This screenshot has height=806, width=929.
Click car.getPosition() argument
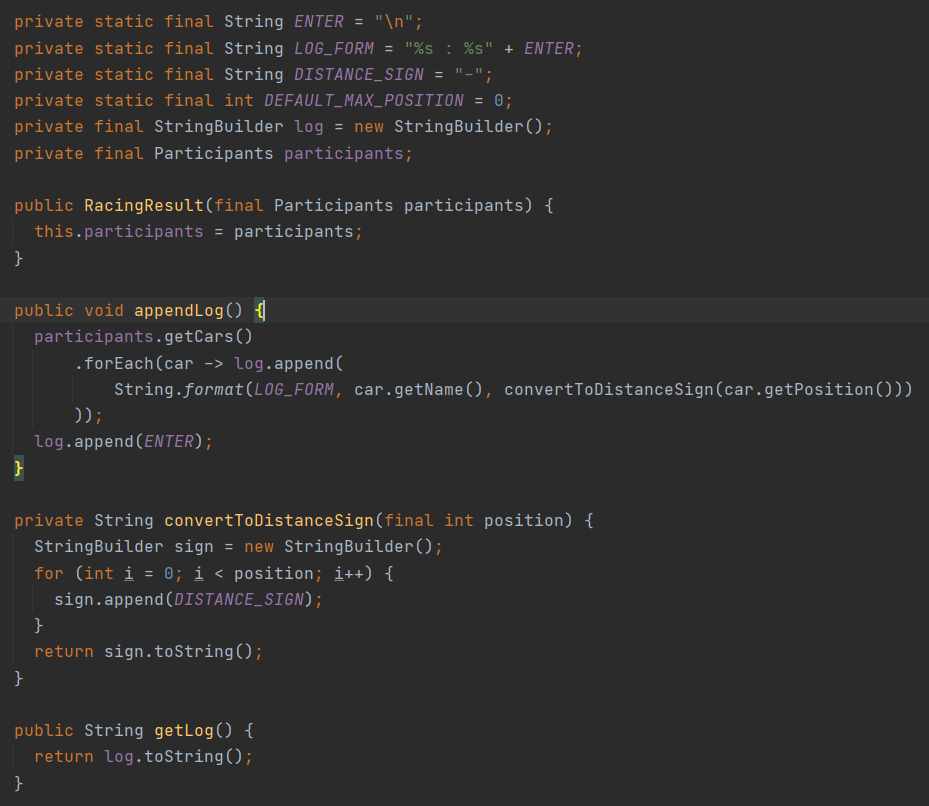pos(809,389)
